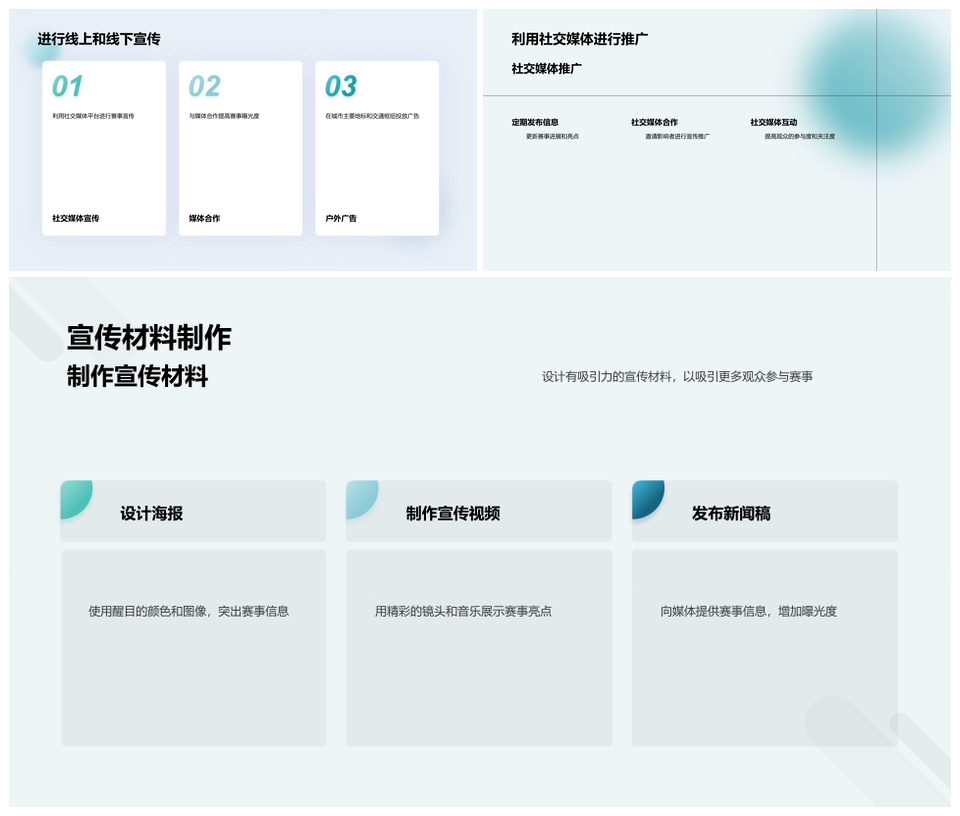
Task: Select the 发布新闻稿 header label
Action: (731, 513)
